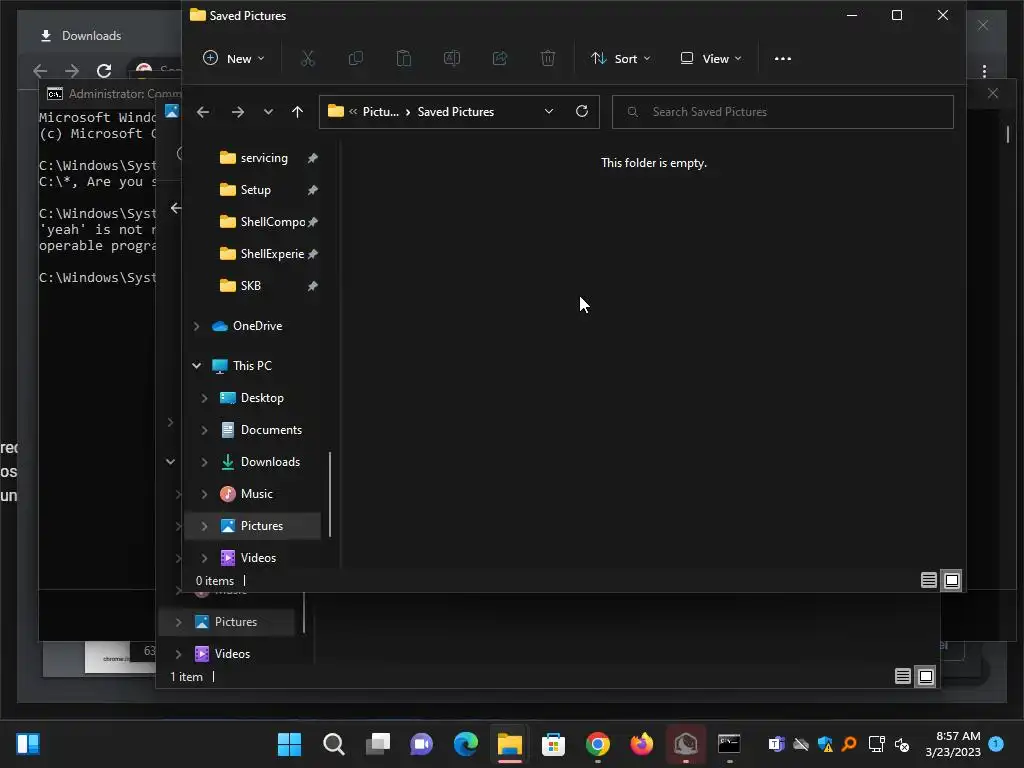1024x768 pixels.
Task: Open the pinned SKB folder
Action: click(251, 286)
